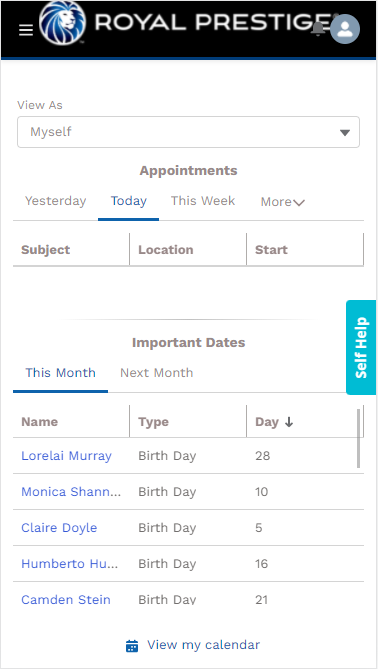Open the hamburger navigation menu
Viewport: 378px width, 669px height.
[x=26, y=30]
